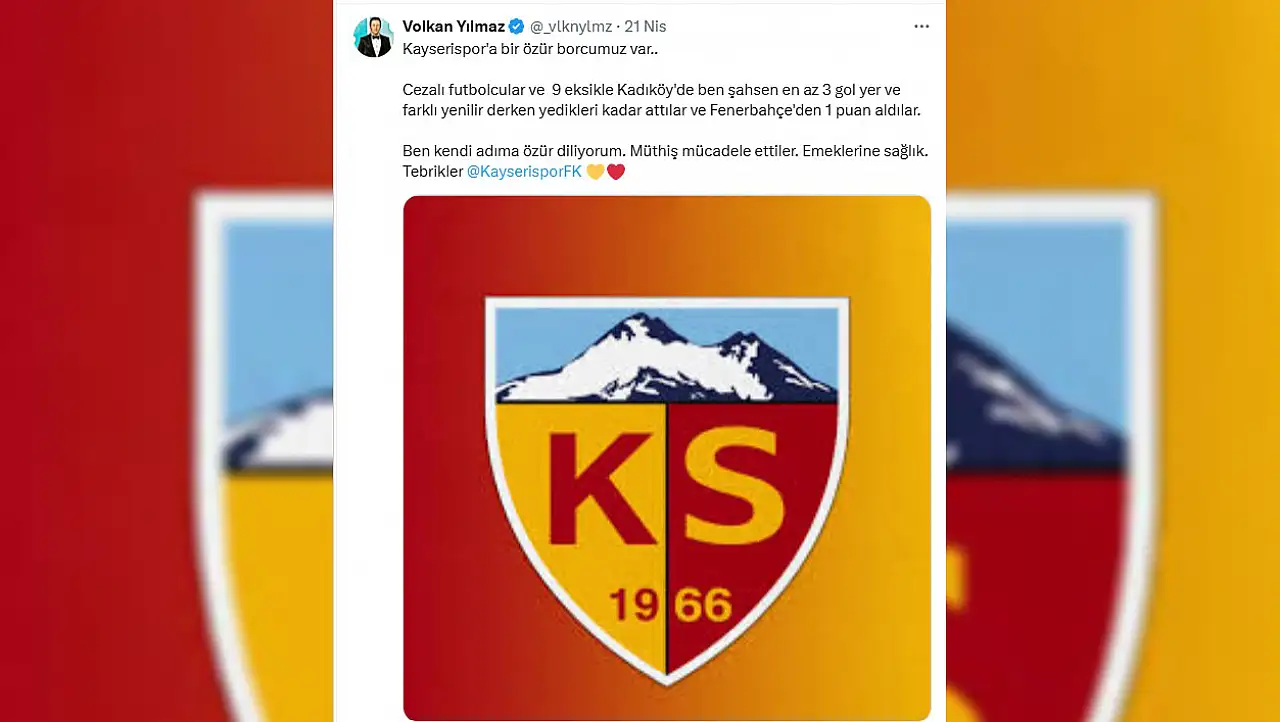Click the blurred background left of tweet
Screen dimensions: 1280x722
click(166, 361)
